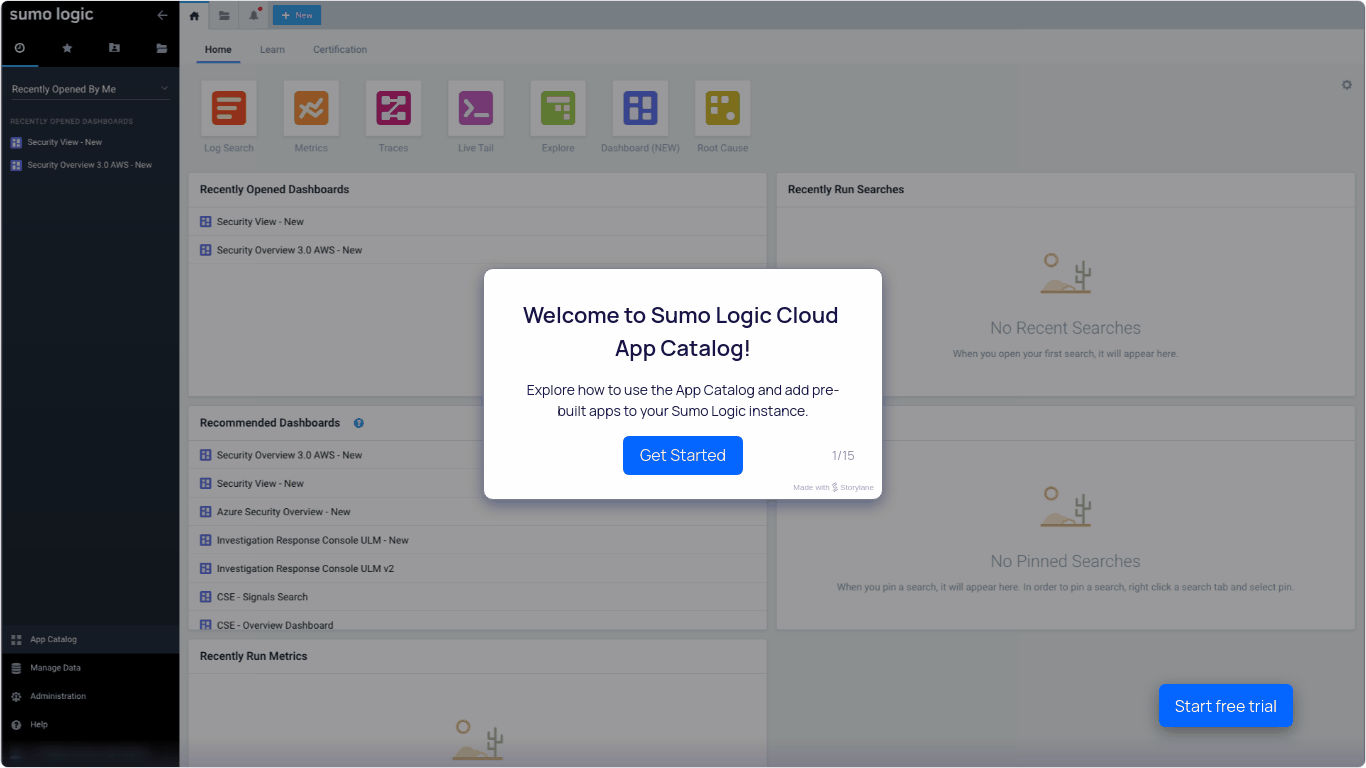
Task: Click the dashboard icon beside Azure Security Overview - New
Action: tap(205, 512)
